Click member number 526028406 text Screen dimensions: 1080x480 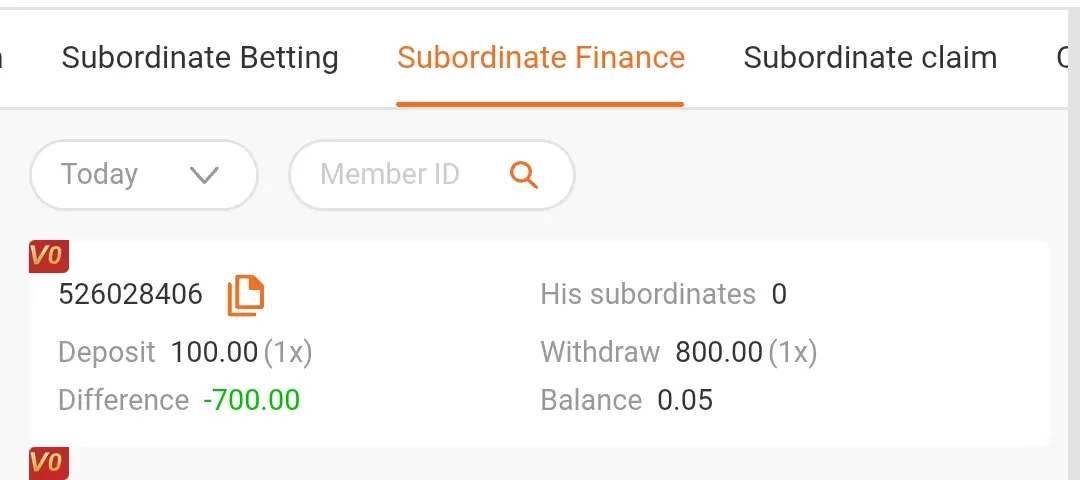[131, 295]
